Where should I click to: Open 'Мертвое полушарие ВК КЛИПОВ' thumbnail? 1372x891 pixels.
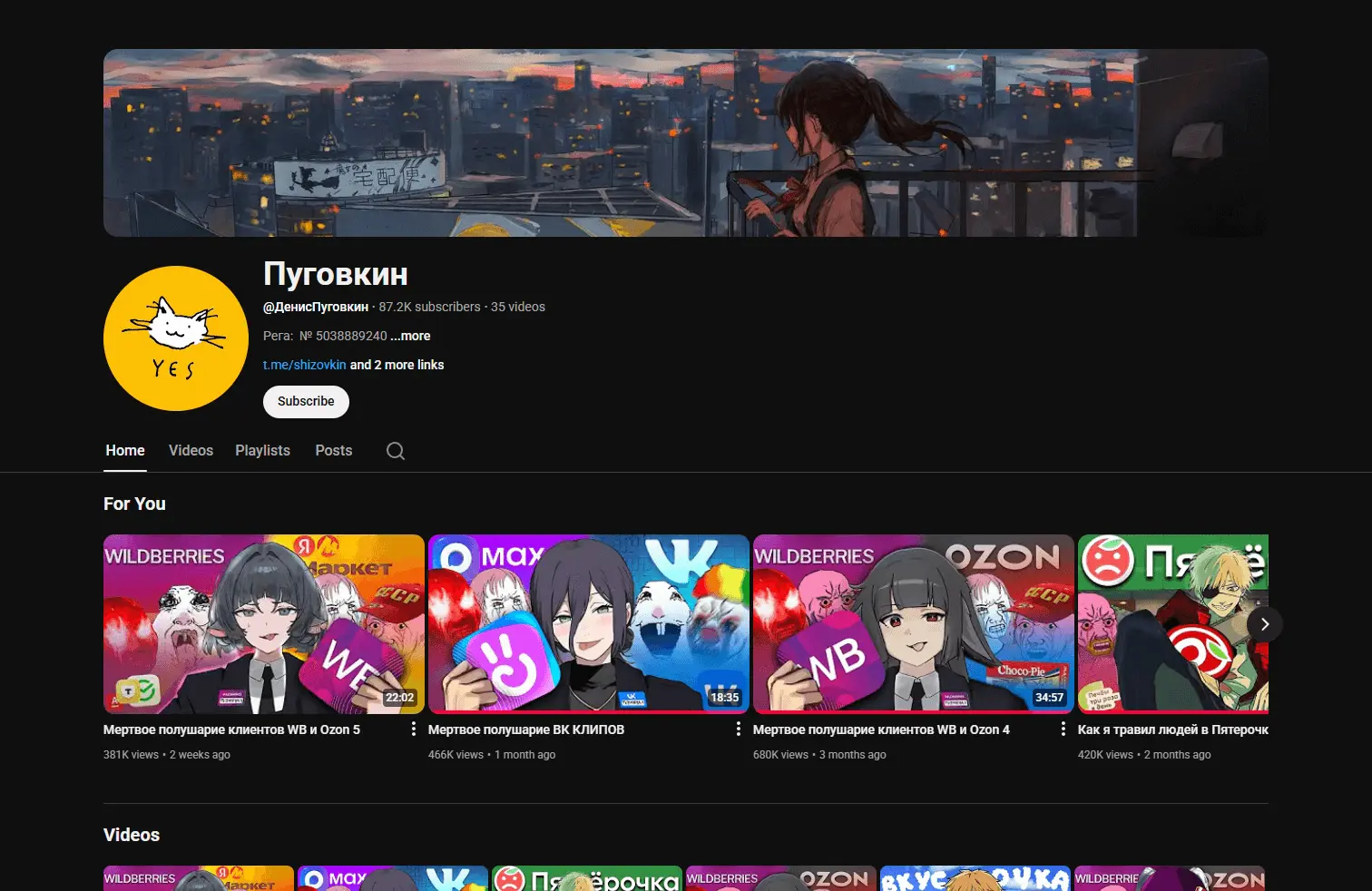[588, 624]
